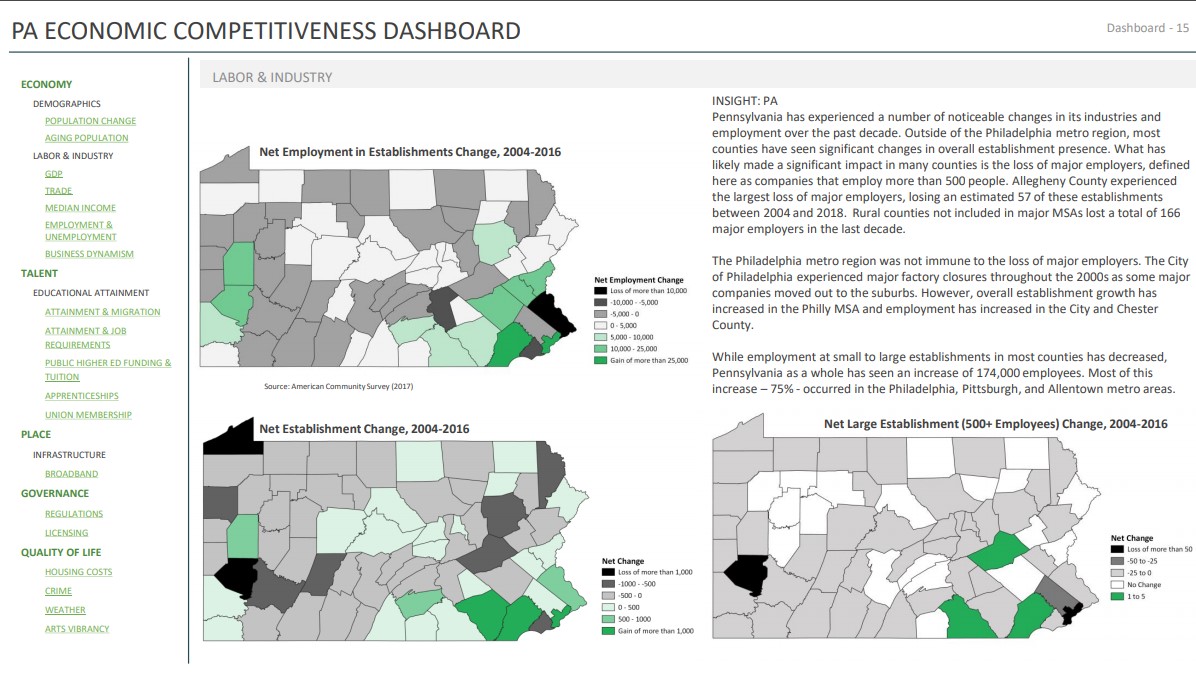Open the Union Membership link

[x=88, y=415]
